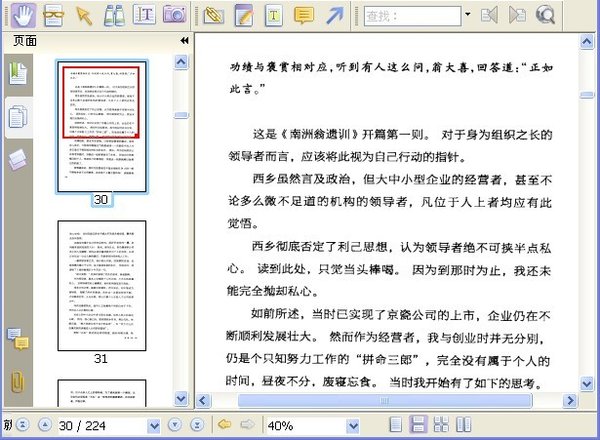Viewport: 600px width, 440px height.
Task: Select the arrow selection tool
Action: click(84, 15)
